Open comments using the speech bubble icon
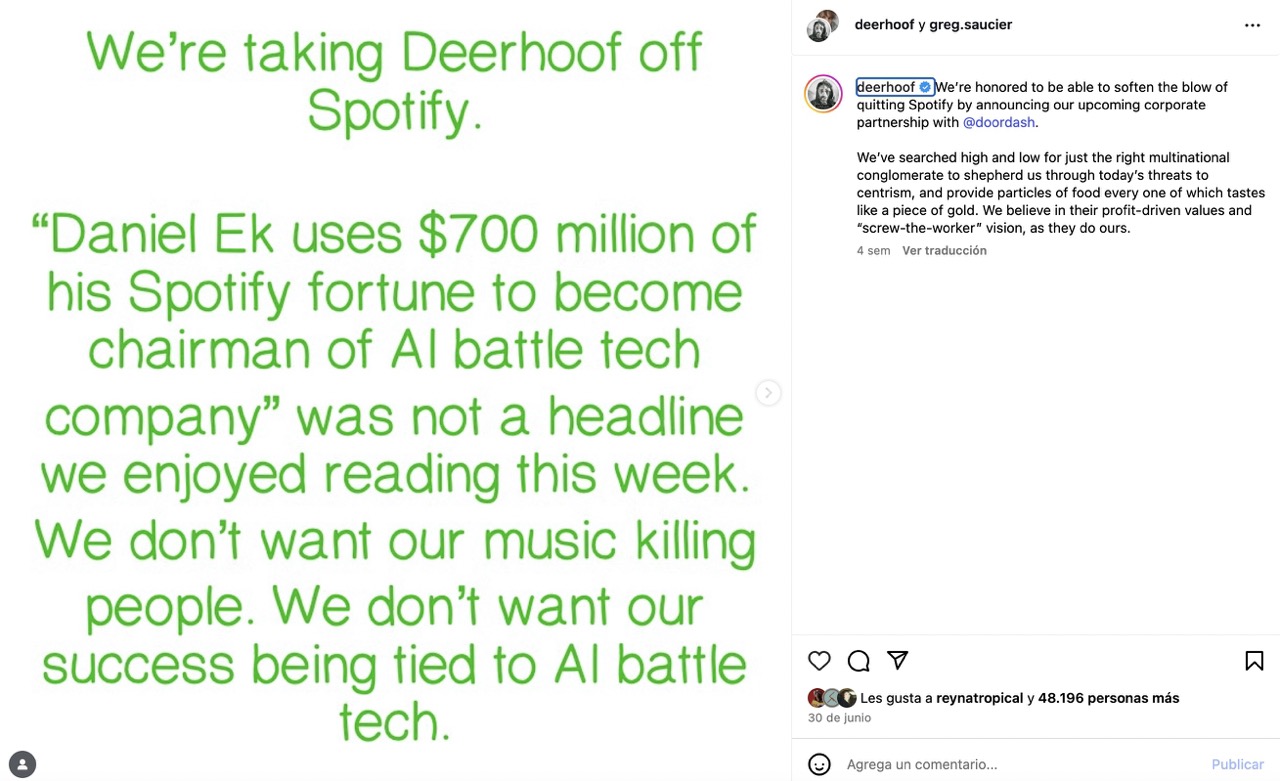 pos(858,660)
